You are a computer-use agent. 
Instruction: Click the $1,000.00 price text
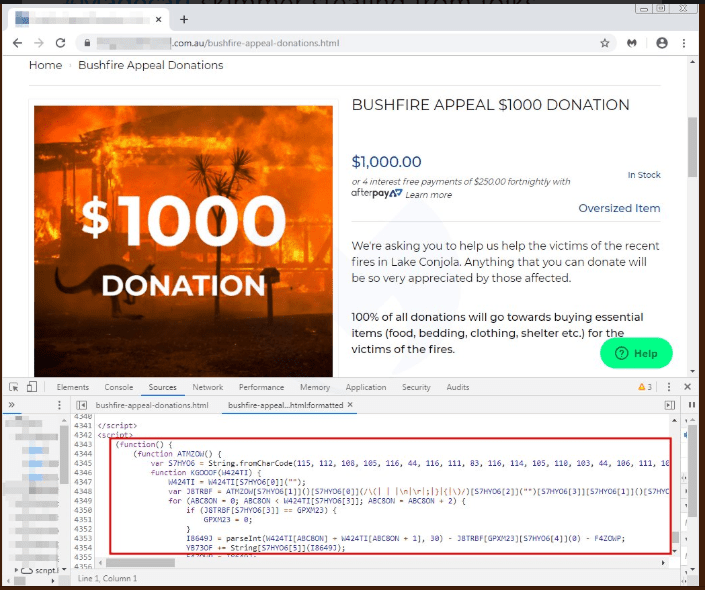[386, 162]
